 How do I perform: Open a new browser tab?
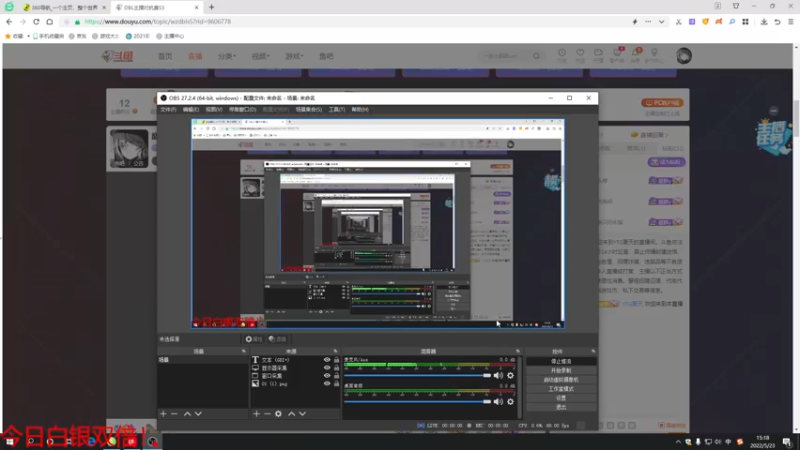click(211, 7)
